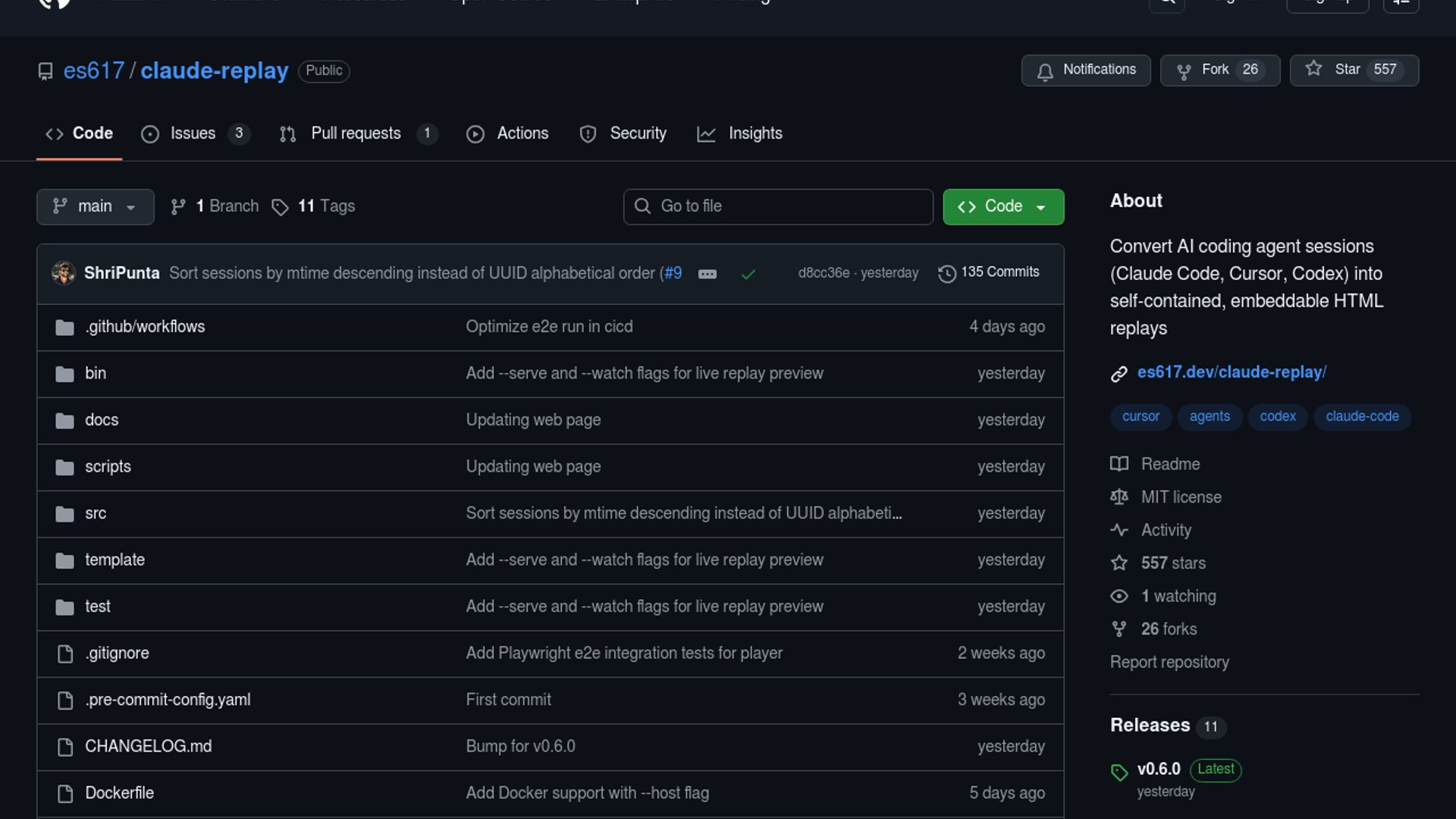Click the green commit status checkmark

tap(748, 274)
